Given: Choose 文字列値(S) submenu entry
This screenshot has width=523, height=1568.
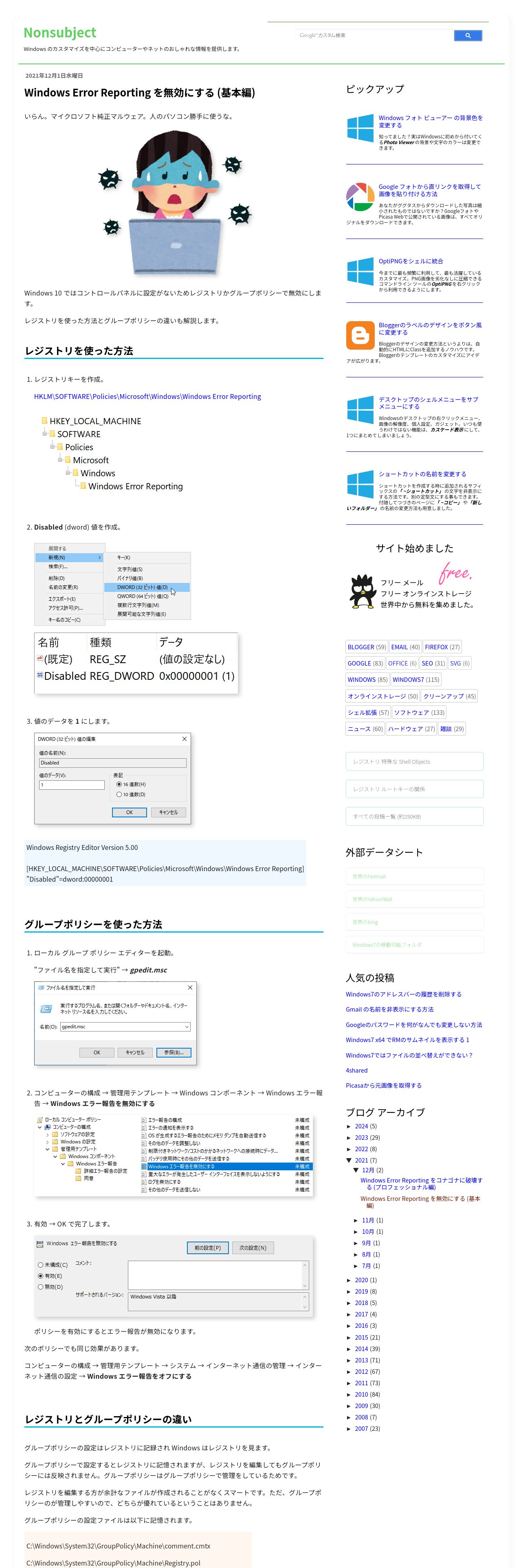Looking at the screenshot, I should click(x=130, y=569).
